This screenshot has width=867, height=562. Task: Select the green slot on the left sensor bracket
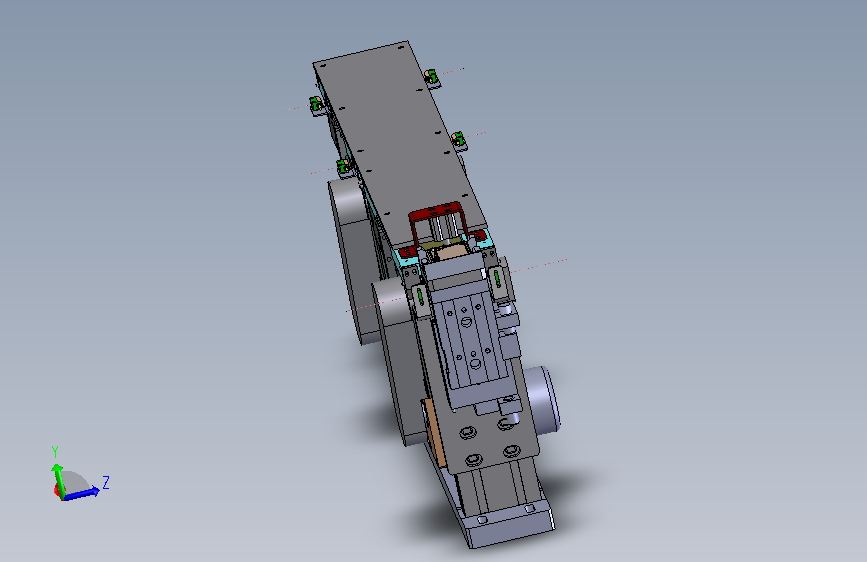pyautogui.click(x=420, y=296)
